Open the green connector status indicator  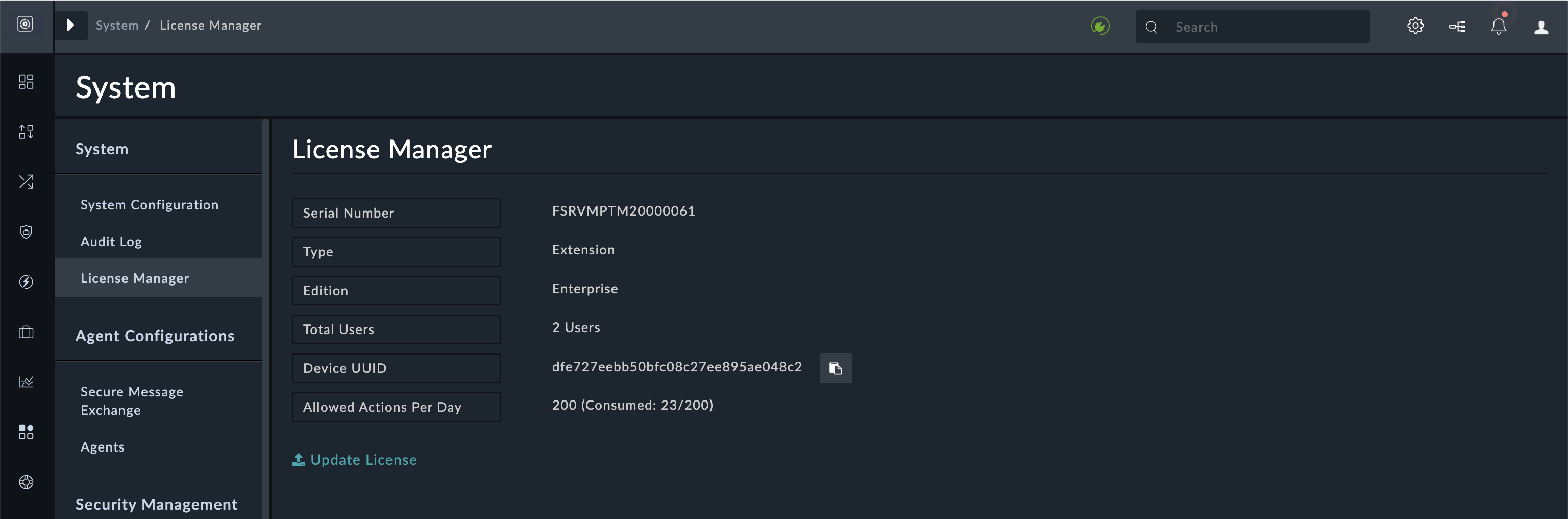click(1100, 26)
